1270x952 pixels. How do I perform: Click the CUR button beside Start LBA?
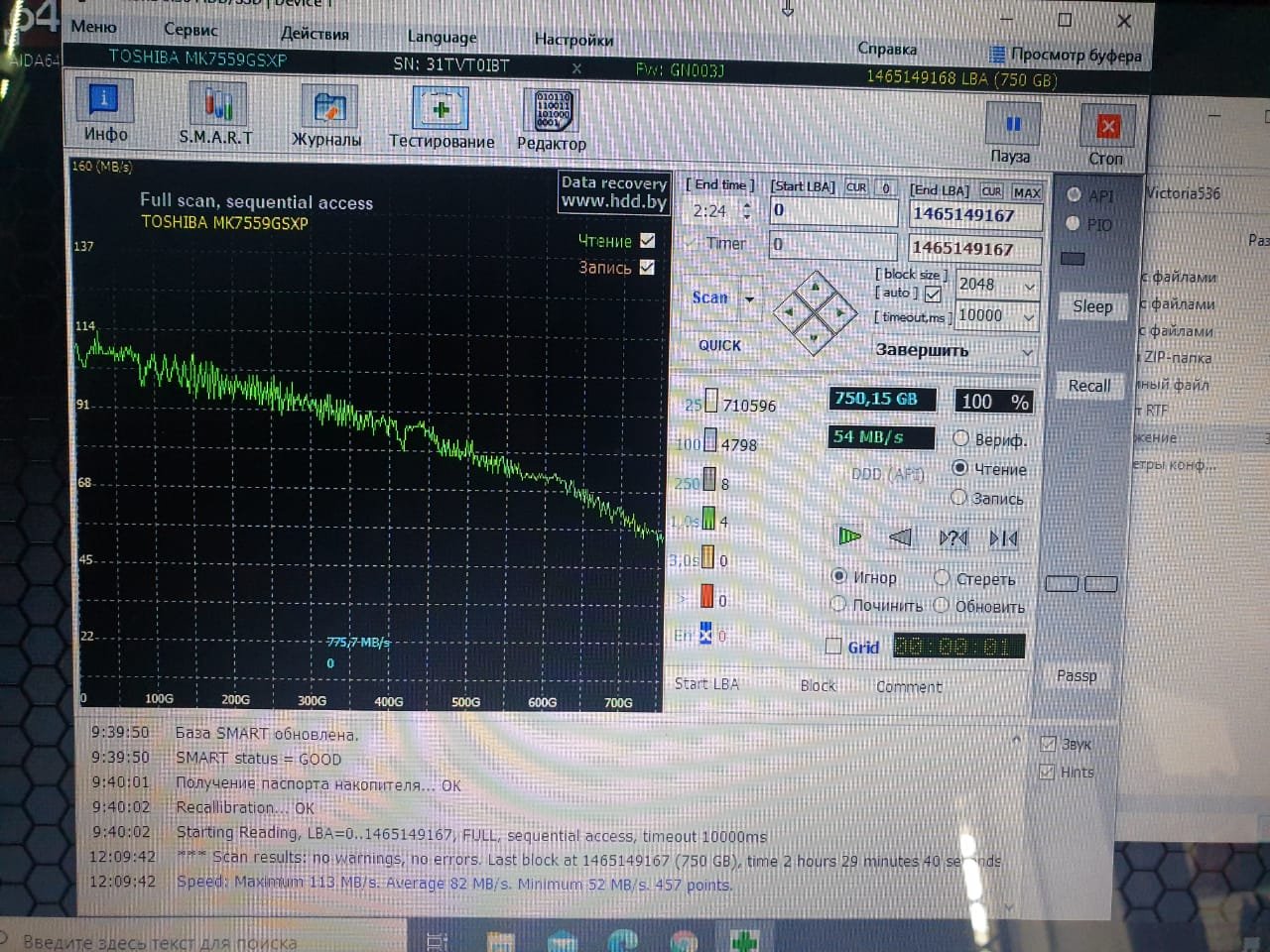tap(856, 186)
